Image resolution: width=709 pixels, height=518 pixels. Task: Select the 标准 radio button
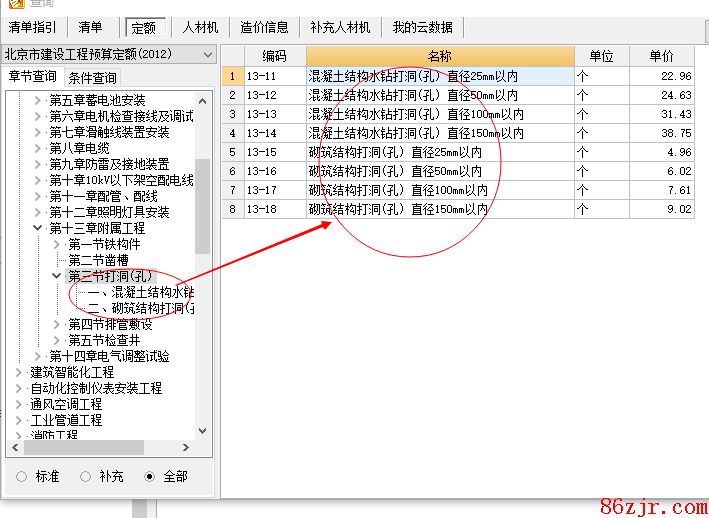tap(22, 477)
